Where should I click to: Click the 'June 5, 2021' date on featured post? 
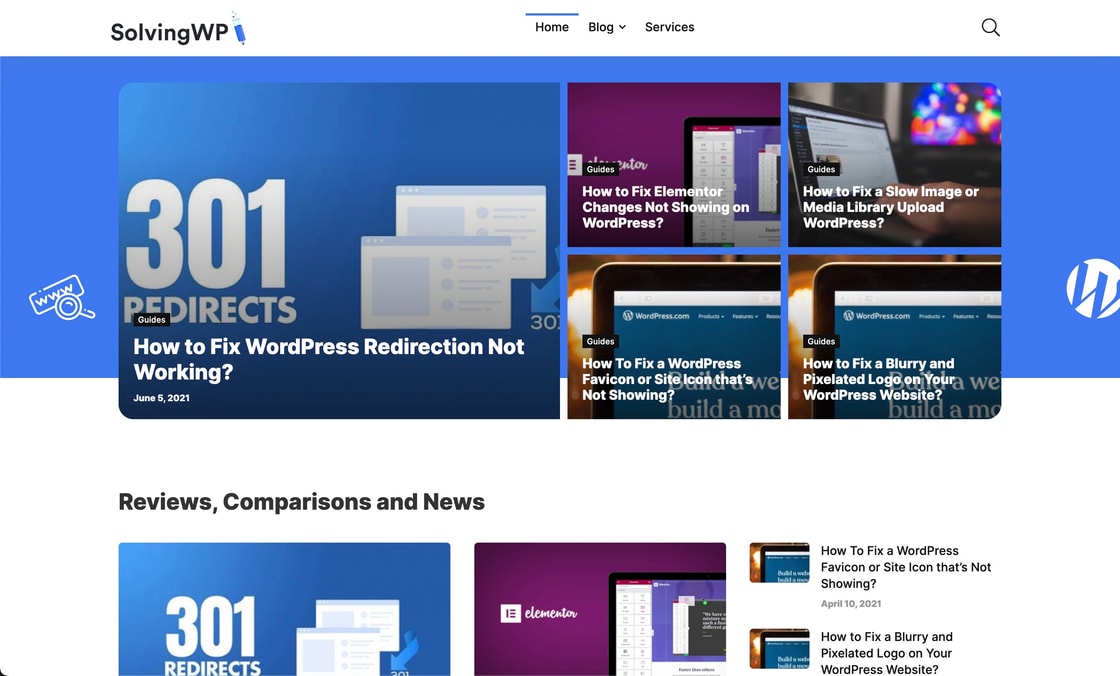(161, 398)
